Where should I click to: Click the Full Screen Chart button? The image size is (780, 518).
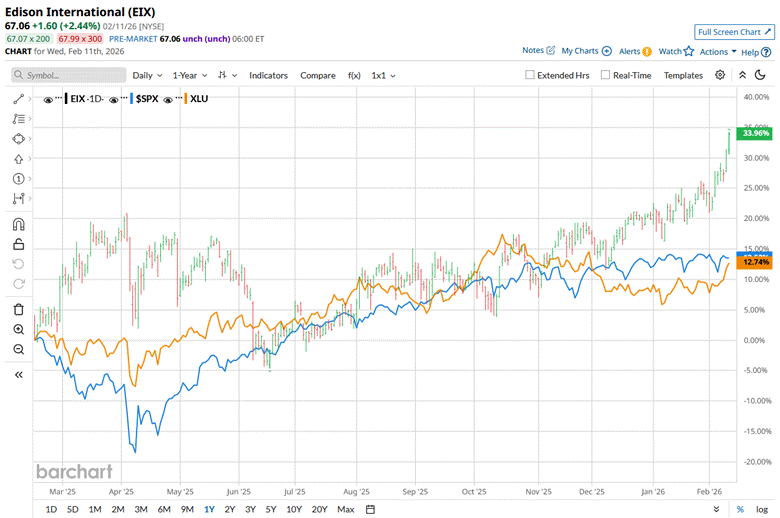(x=735, y=32)
